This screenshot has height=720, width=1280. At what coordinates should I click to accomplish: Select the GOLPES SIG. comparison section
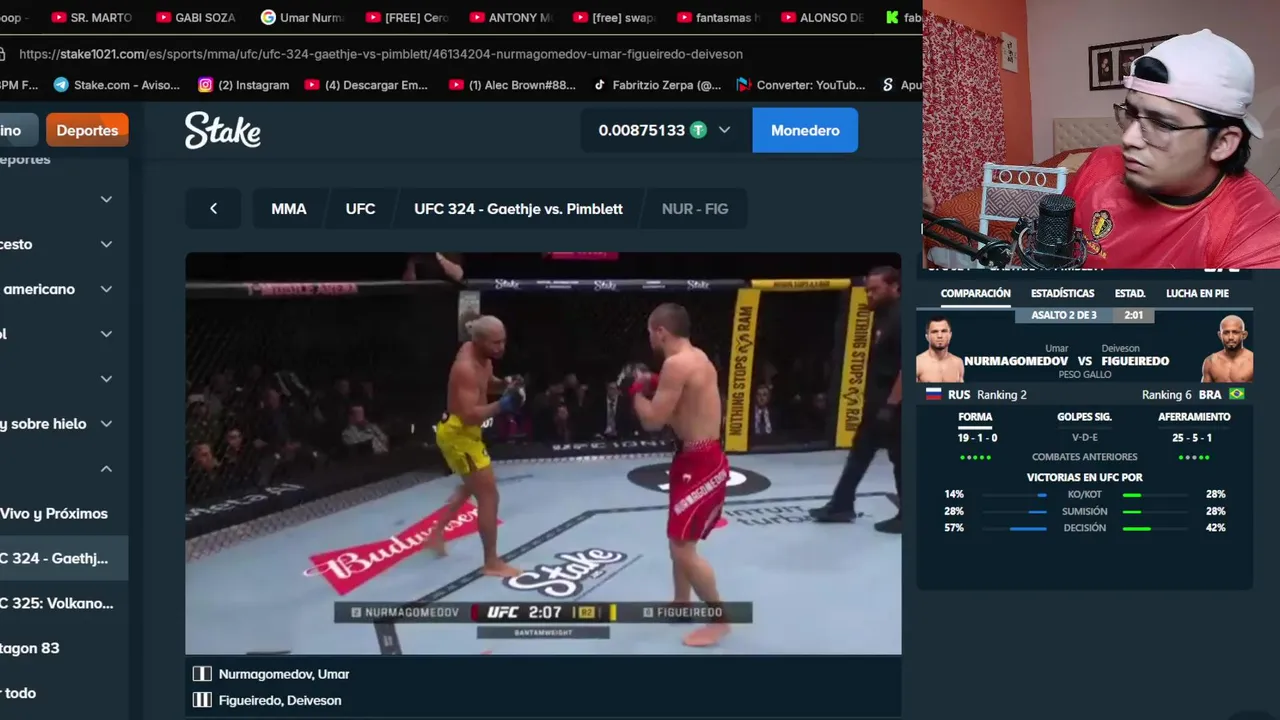tap(1084, 417)
